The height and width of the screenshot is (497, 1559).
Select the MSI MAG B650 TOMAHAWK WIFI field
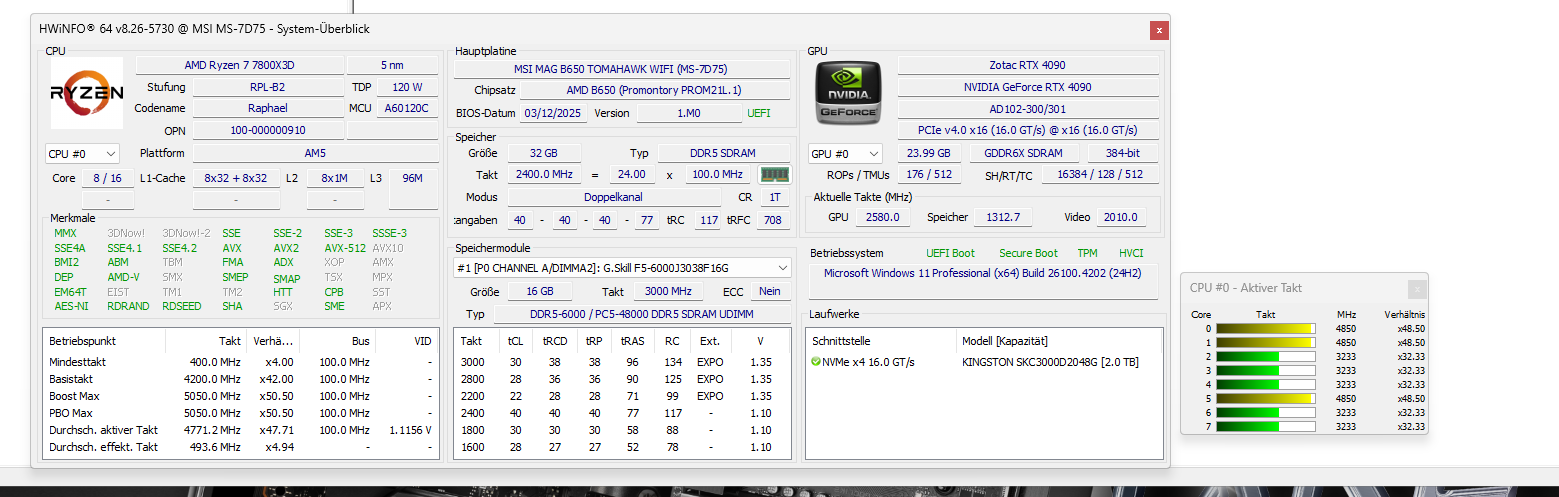pyautogui.click(x=621, y=69)
